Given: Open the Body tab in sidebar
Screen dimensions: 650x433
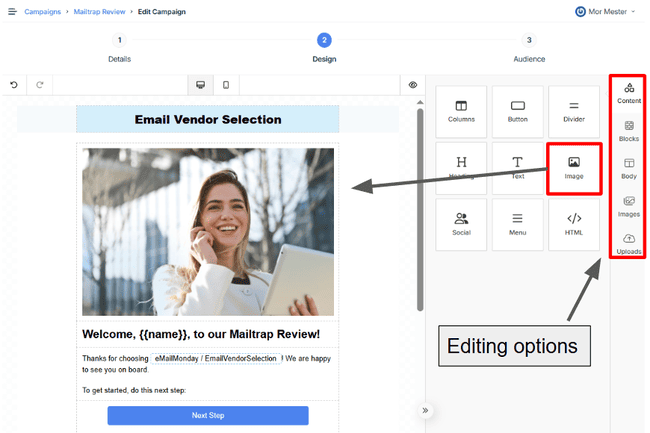Looking at the screenshot, I should (x=629, y=169).
